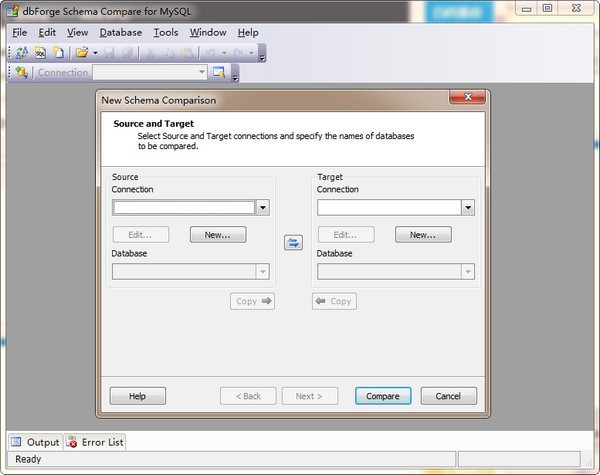The image size is (600, 475).
Task: Click Copy source to target button
Action: coord(253,301)
